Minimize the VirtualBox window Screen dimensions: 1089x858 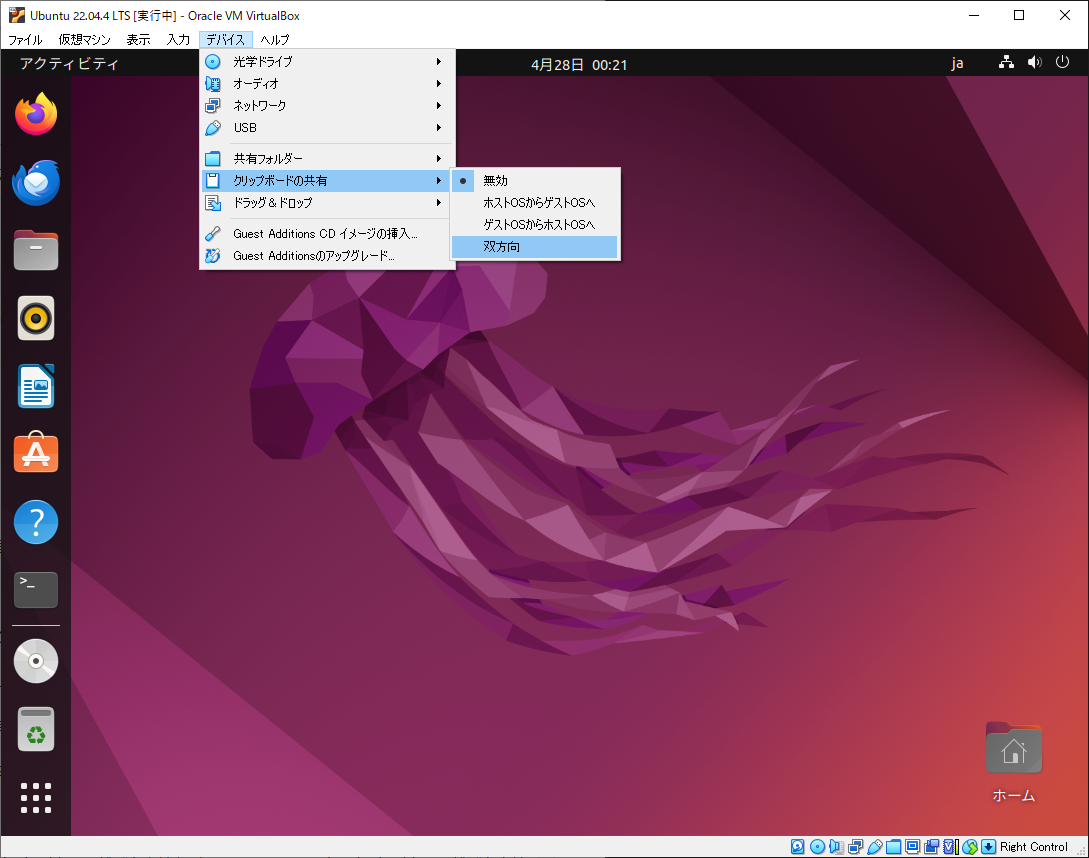pyautogui.click(x=974, y=15)
